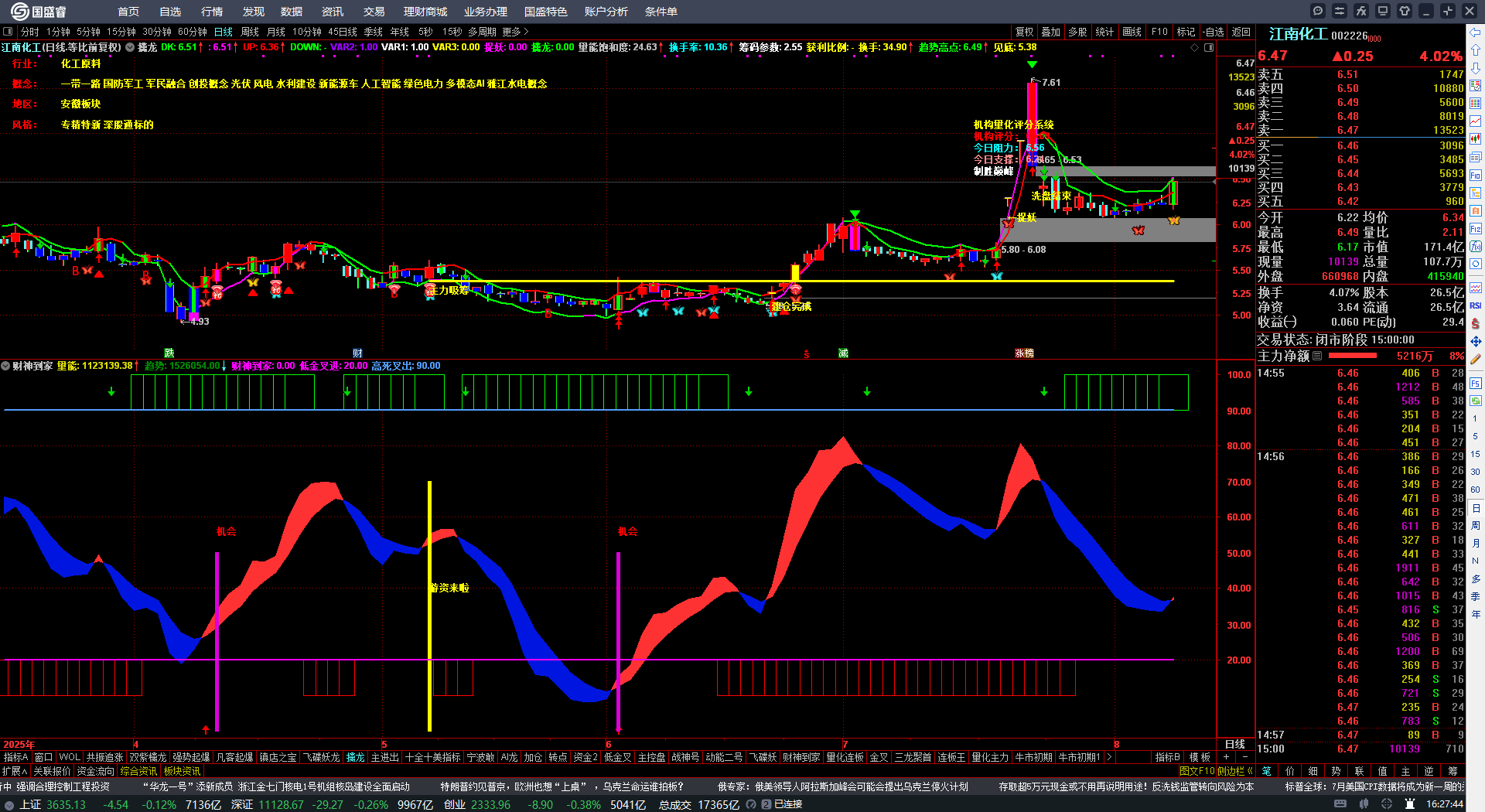
Task: Open the keyboard icon in status bar
Action: 1340,804
